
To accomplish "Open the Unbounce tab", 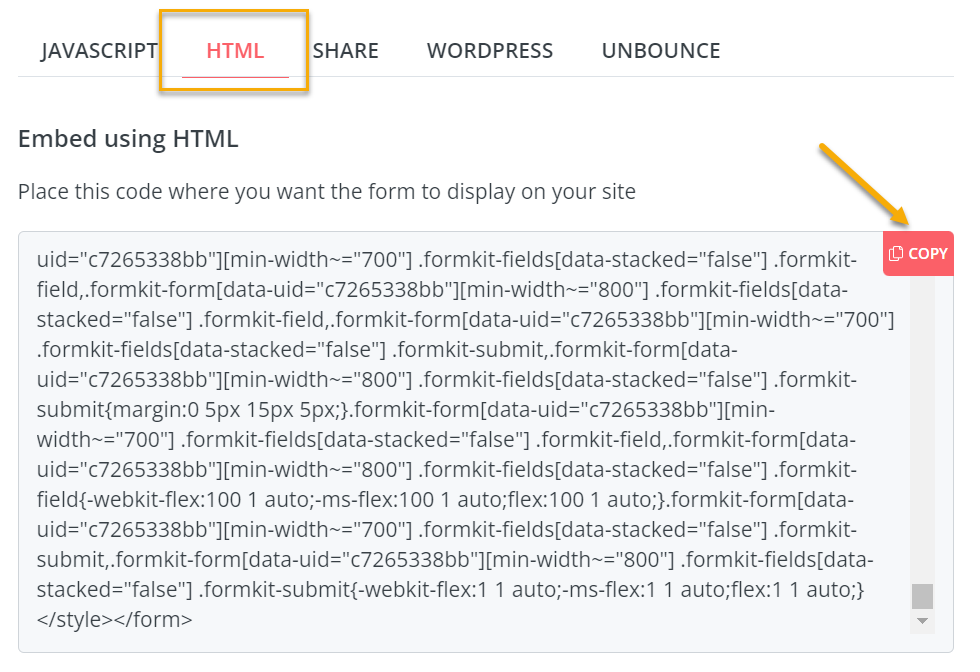I will click(661, 50).
